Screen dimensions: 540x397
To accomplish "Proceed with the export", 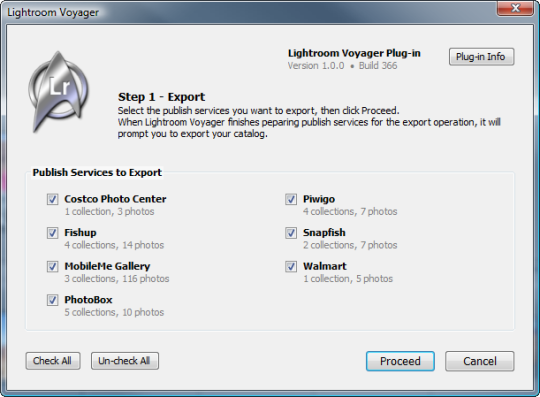I will (400, 361).
